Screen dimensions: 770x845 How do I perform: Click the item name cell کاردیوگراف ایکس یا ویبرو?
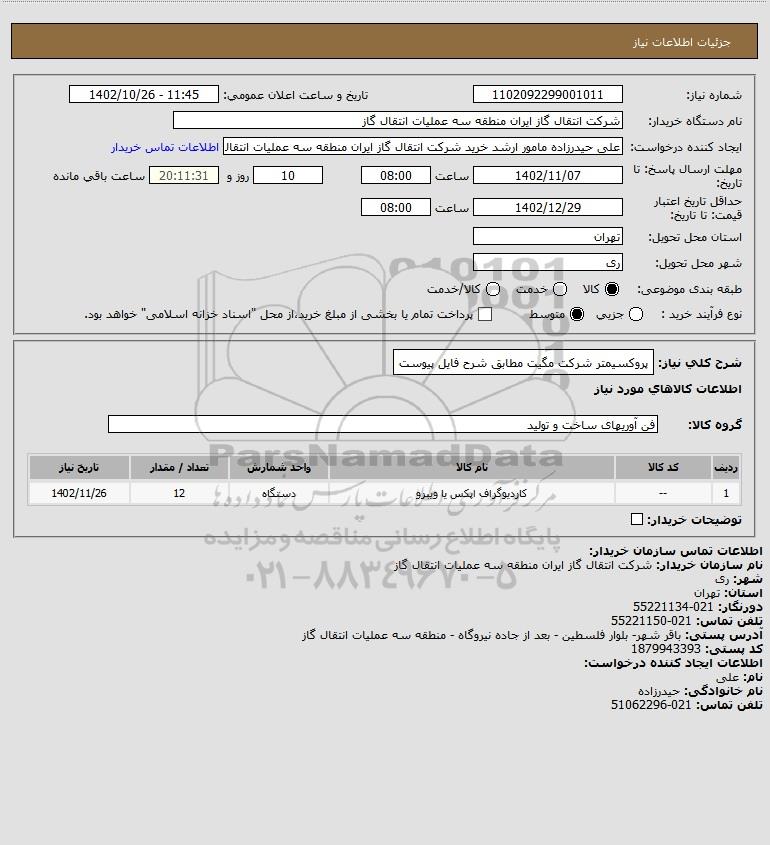[471, 493]
